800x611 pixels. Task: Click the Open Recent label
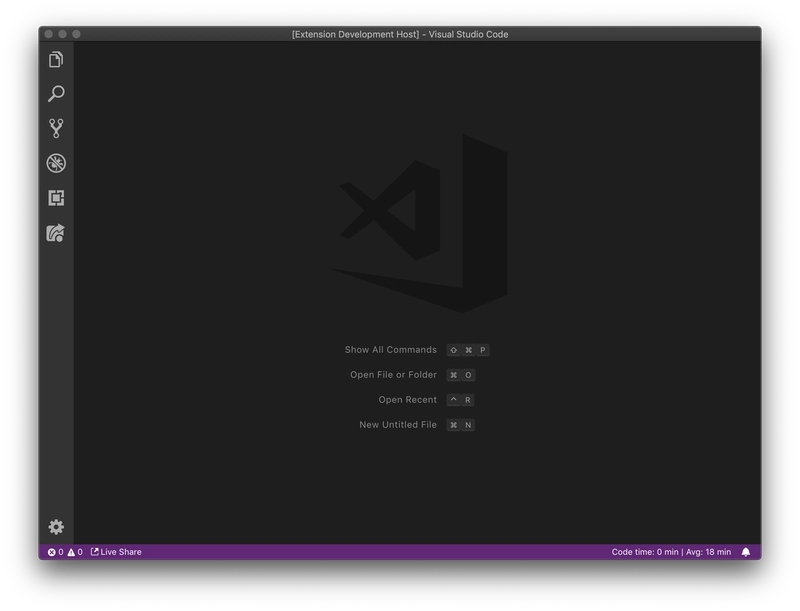click(408, 400)
